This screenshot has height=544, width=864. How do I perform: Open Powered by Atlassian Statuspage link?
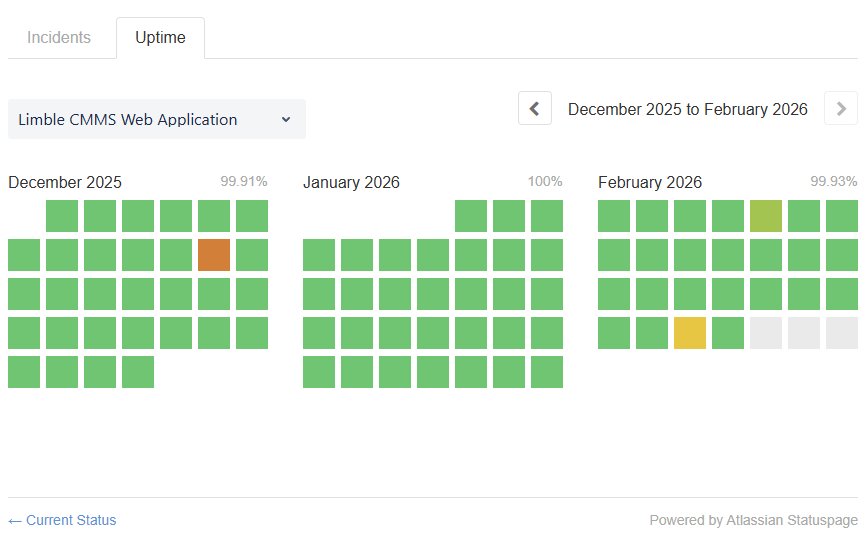753,520
